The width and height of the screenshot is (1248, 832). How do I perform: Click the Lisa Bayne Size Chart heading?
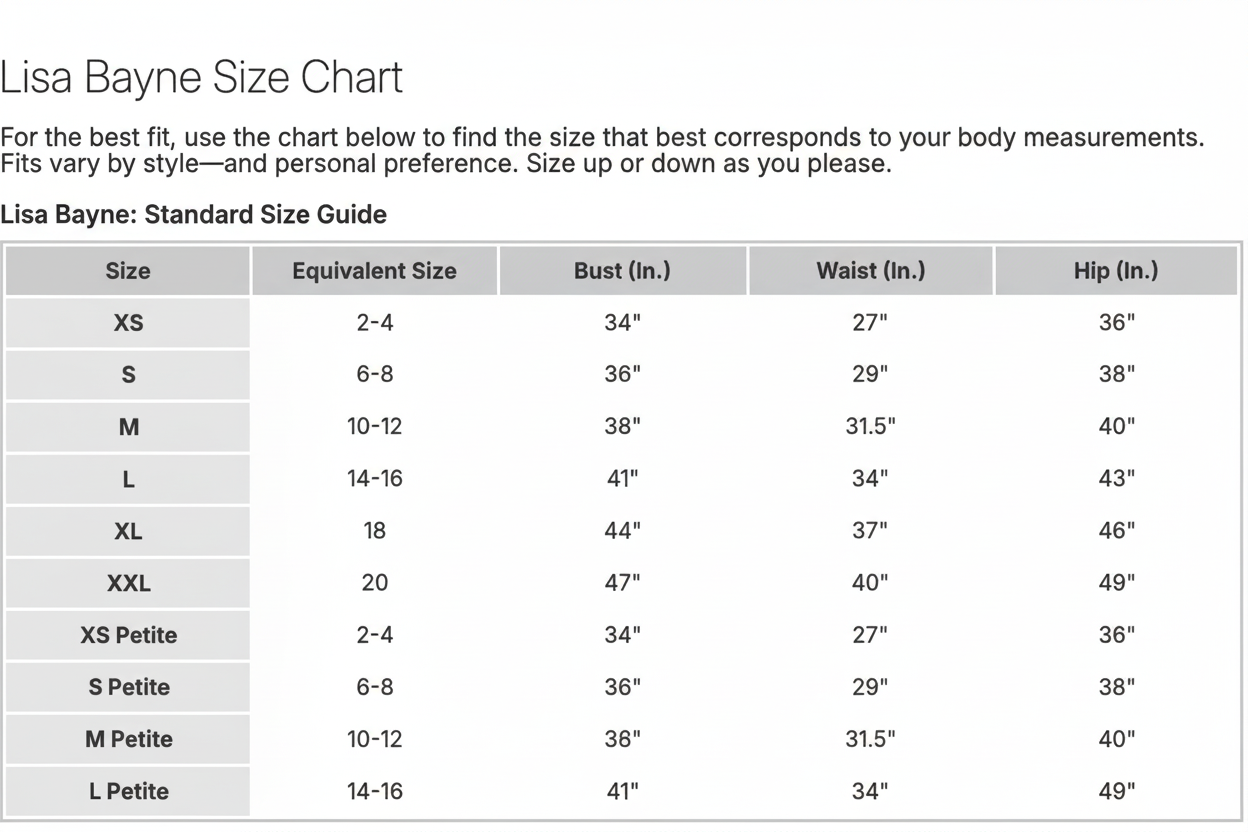coord(201,78)
